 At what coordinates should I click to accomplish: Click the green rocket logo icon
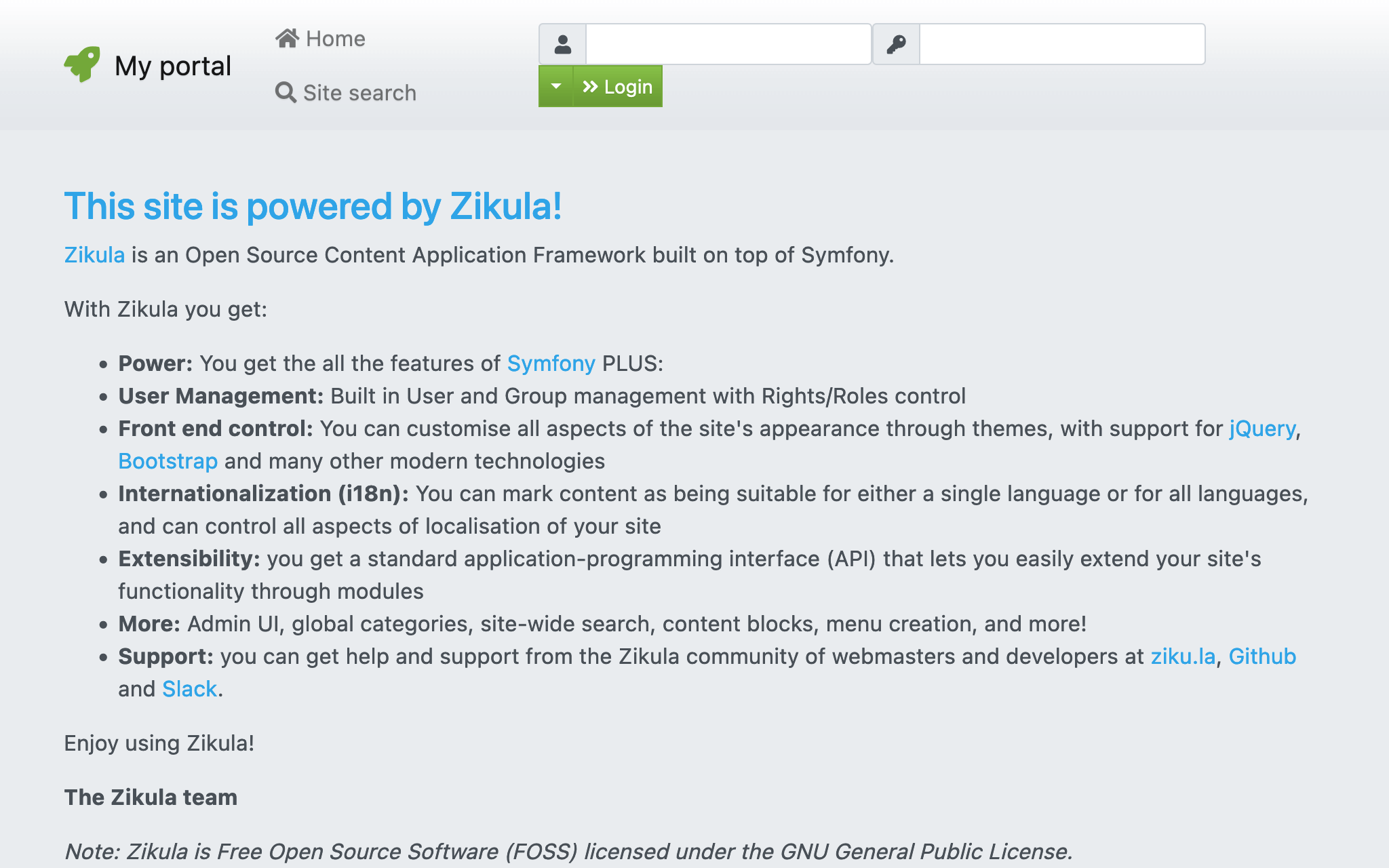tap(82, 64)
